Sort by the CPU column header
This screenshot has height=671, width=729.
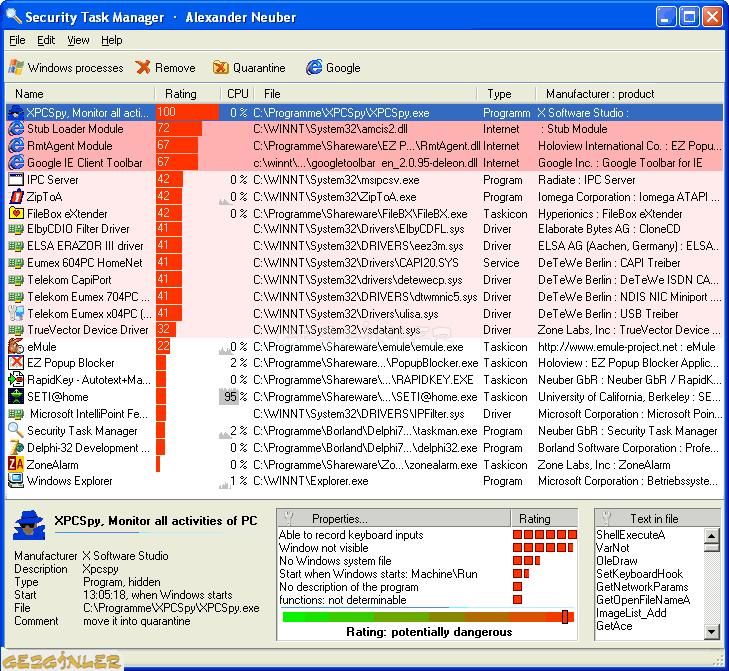tap(237, 94)
